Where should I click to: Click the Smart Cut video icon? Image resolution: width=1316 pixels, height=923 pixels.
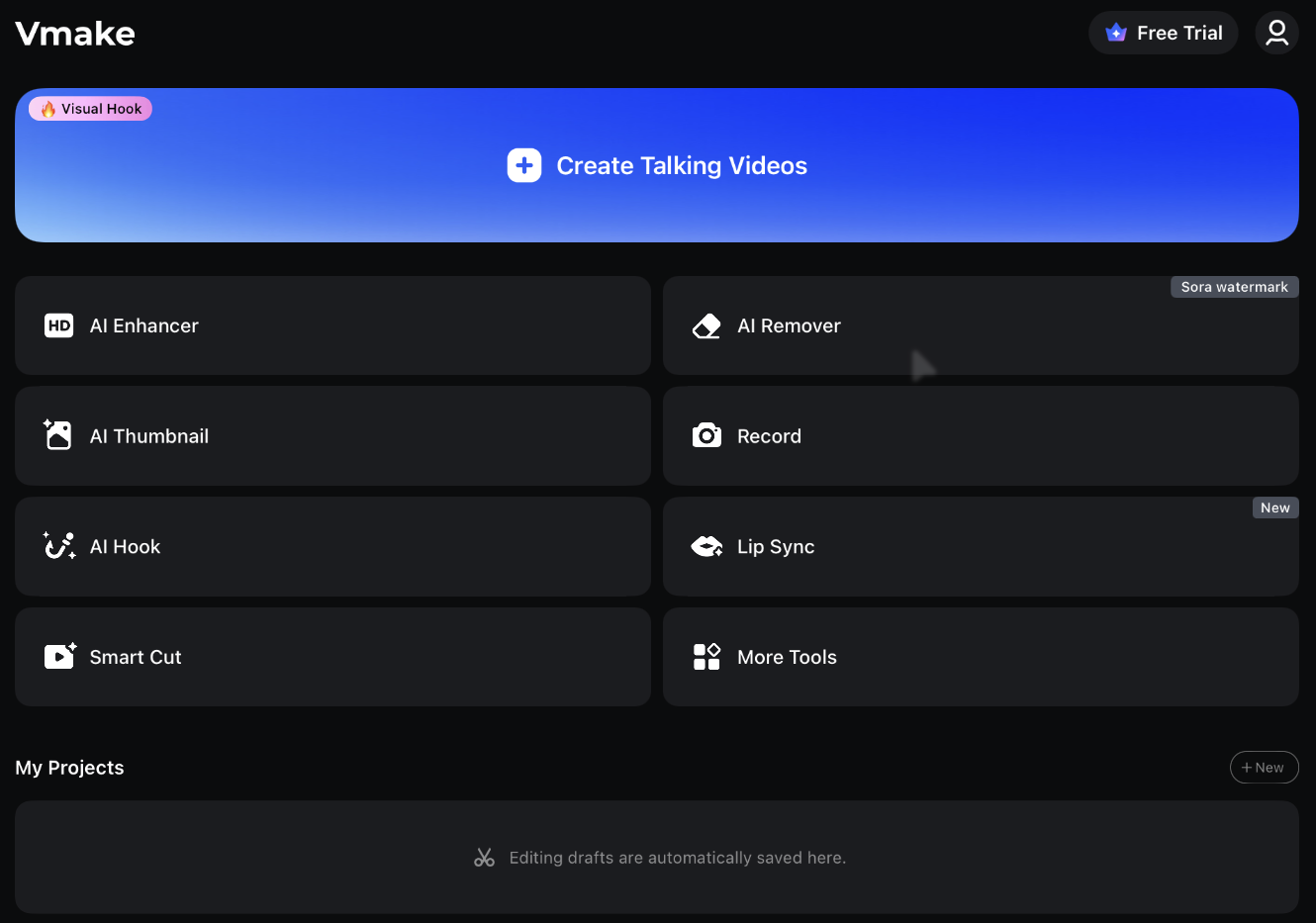point(59,656)
